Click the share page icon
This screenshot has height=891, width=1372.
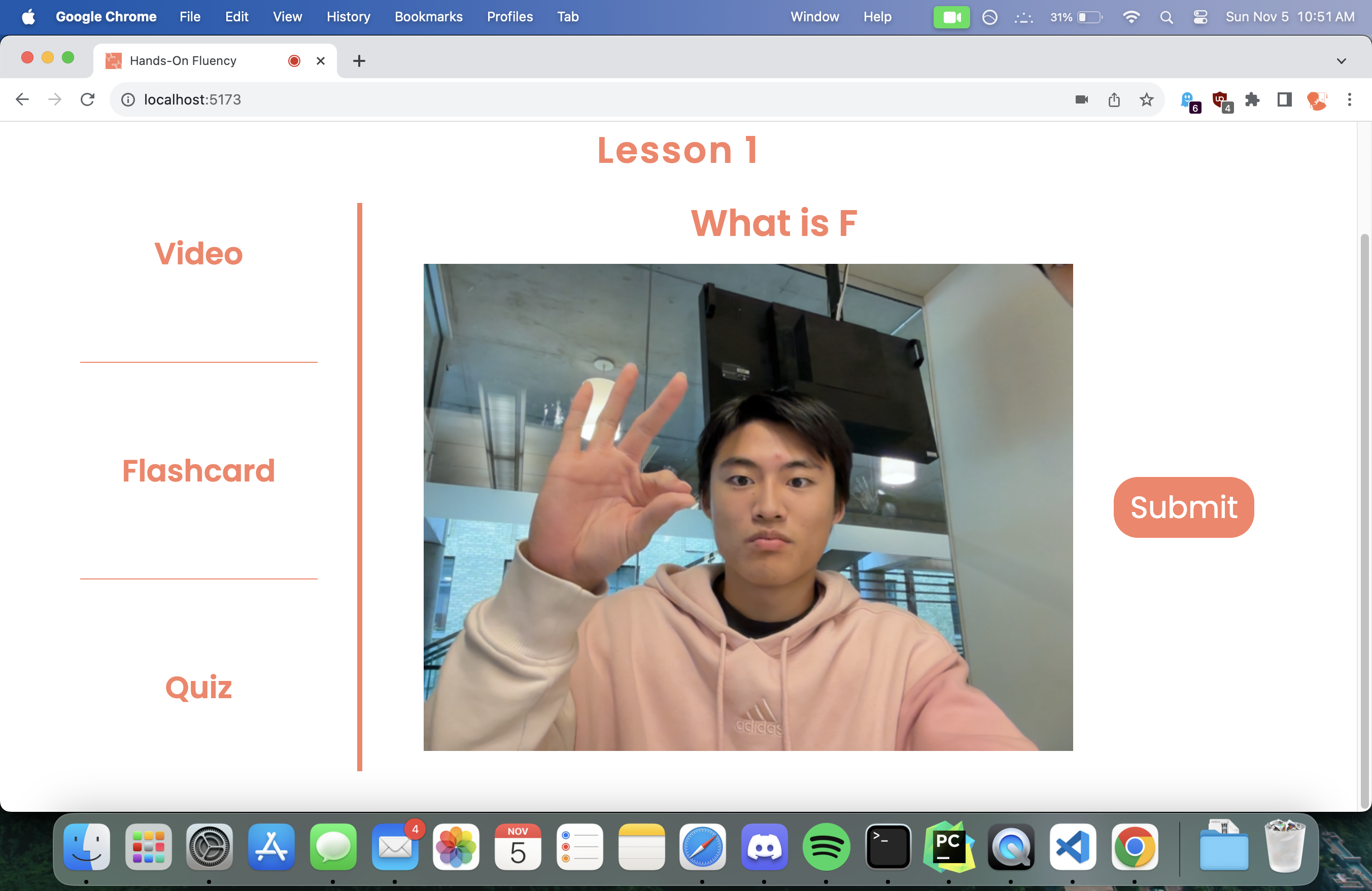click(x=1114, y=99)
